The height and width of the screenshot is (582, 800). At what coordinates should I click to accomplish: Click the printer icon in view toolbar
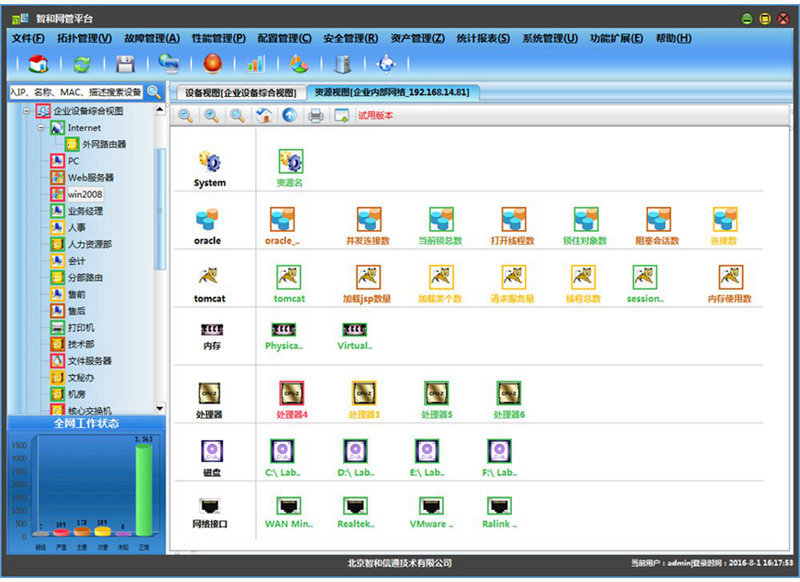tap(316, 116)
